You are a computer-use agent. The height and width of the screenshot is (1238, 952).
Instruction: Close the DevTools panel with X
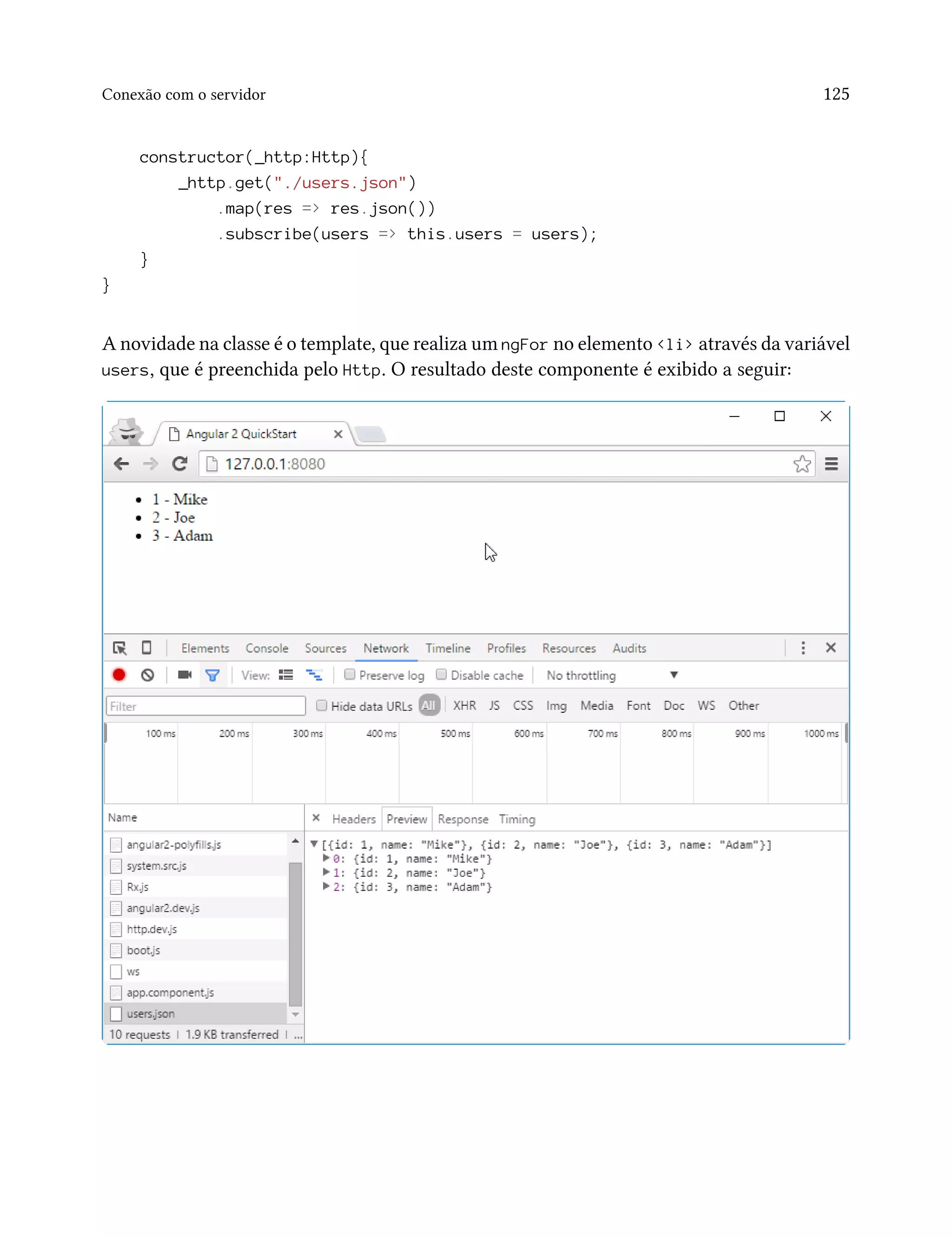click(831, 648)
